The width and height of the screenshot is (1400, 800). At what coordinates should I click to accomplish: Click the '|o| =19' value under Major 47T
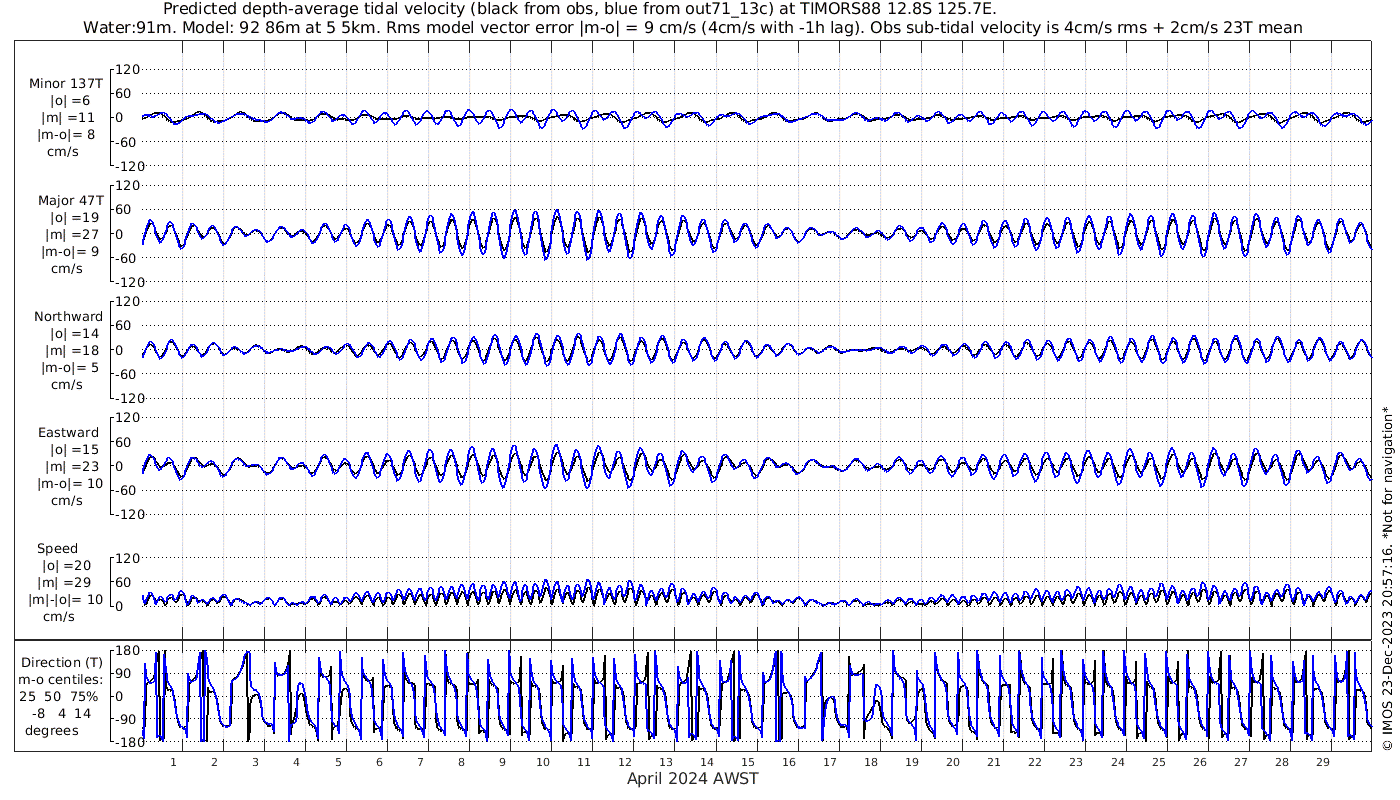[x=74, y=218]
